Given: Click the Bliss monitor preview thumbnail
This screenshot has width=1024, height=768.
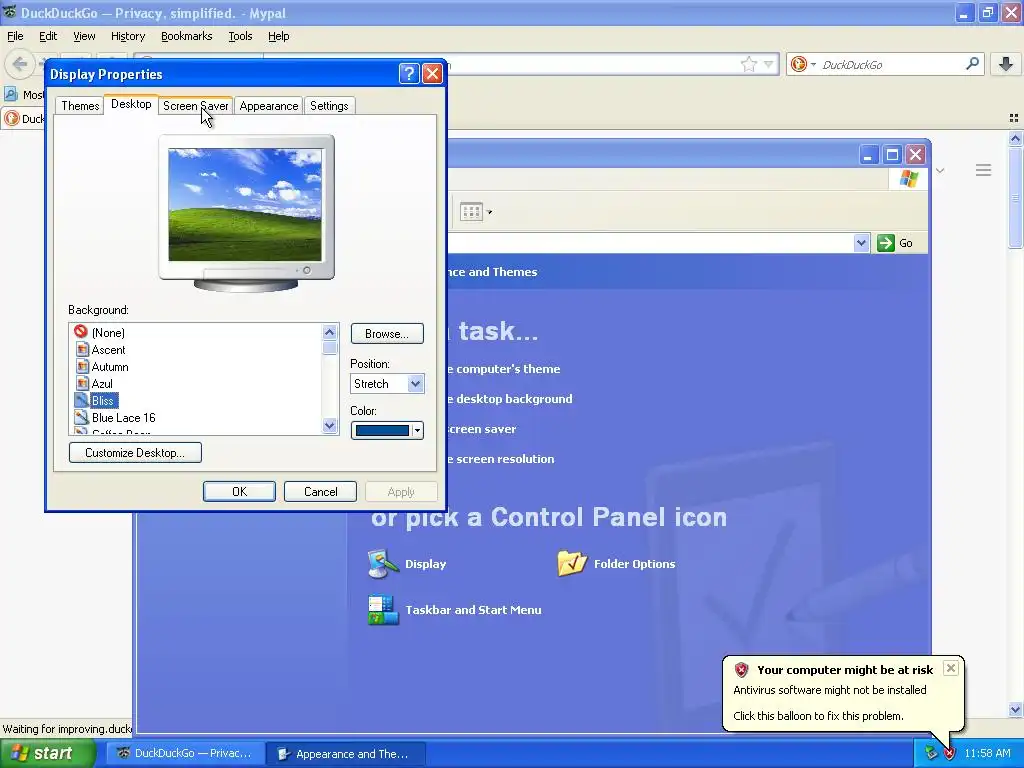Looking at the screenshot, I should 245,204.
